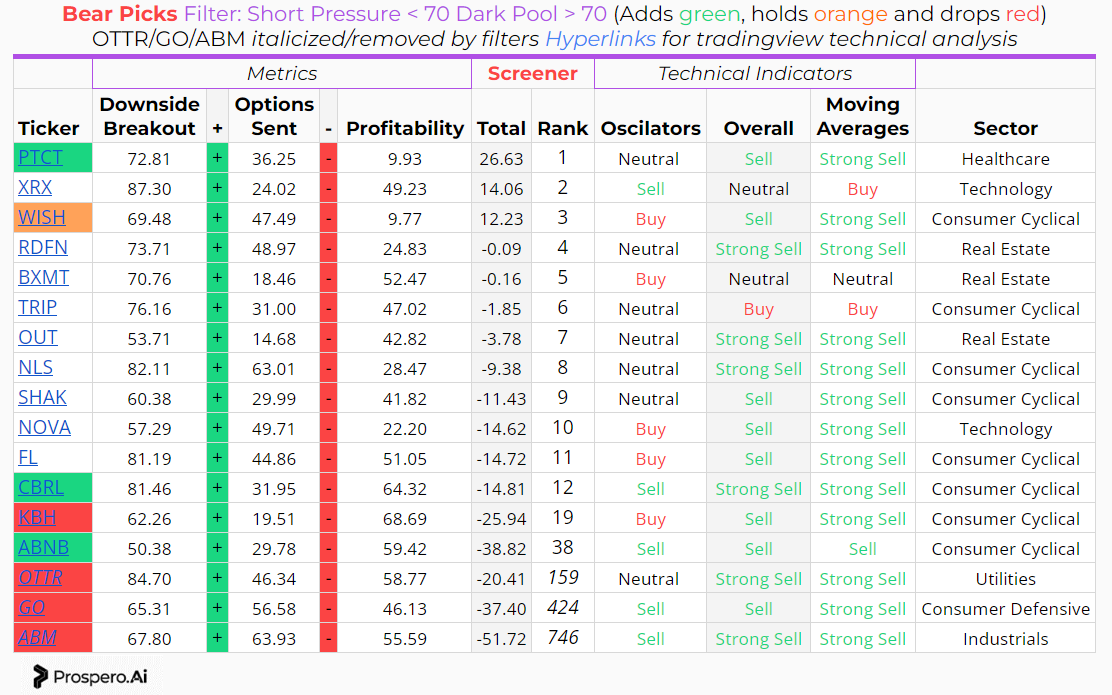Click the Hyperlinks word in subtitle

pos(600,39)
